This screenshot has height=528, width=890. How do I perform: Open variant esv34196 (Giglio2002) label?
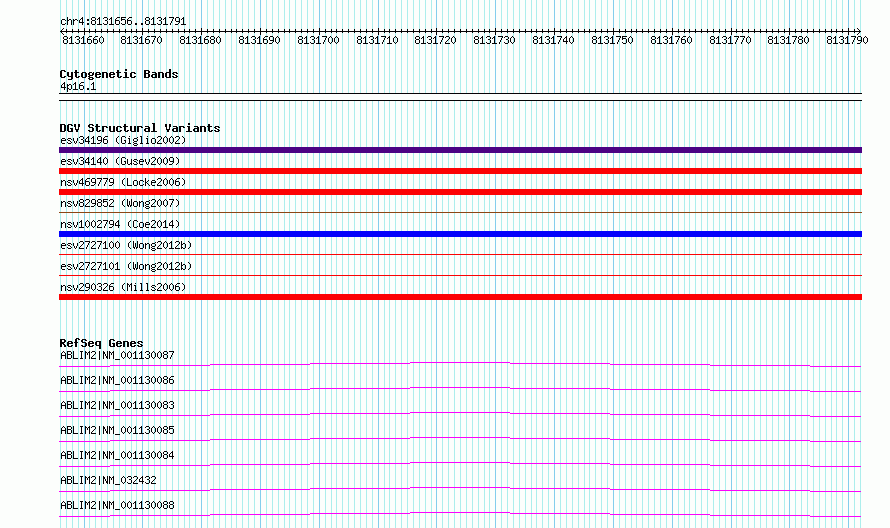coord(123,140)
